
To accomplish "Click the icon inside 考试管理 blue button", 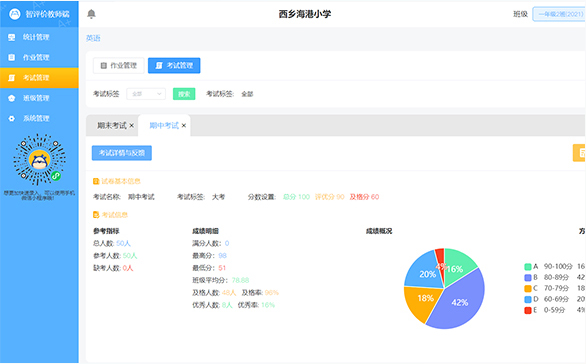I will (x=159, y=66).
